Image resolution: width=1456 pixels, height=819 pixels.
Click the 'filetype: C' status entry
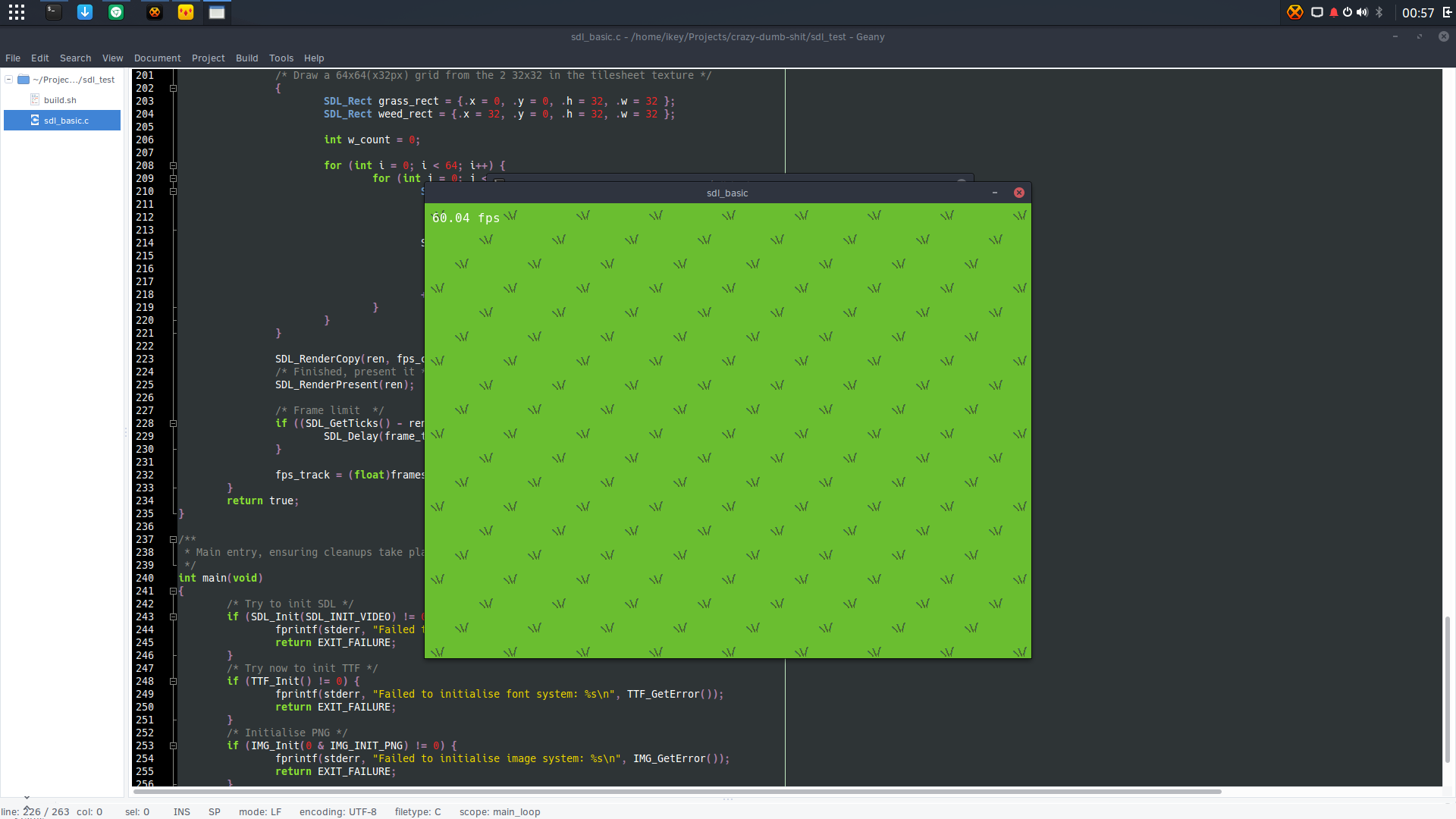coord(418,811)
